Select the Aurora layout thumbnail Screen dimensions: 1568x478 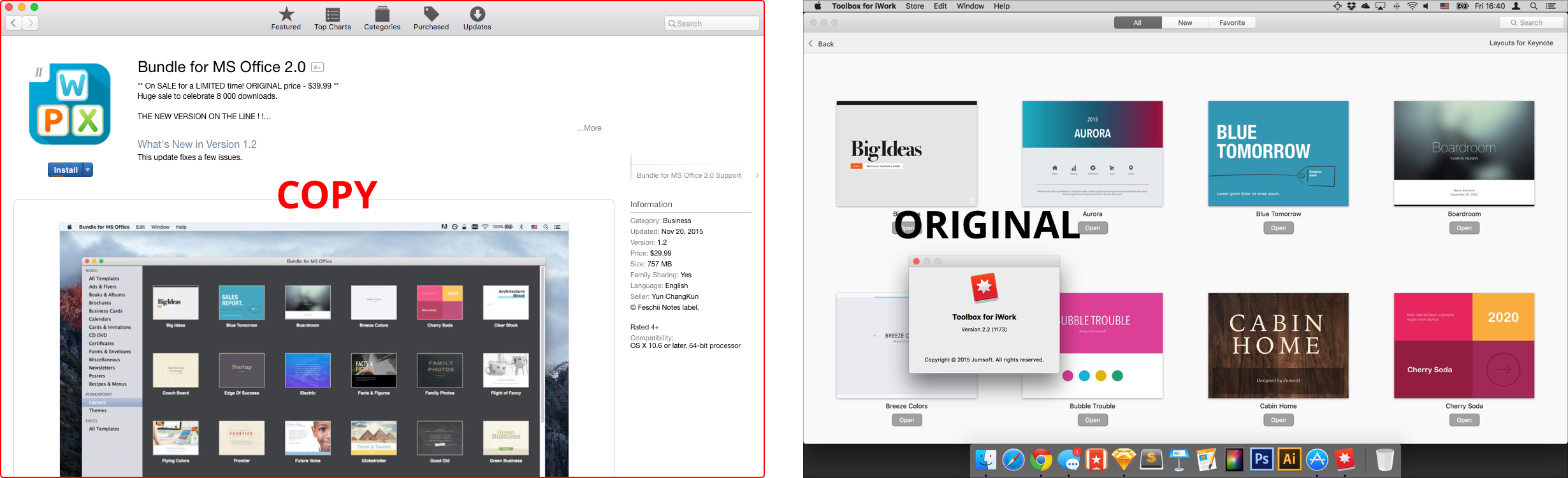click(x=1093, y=154)
